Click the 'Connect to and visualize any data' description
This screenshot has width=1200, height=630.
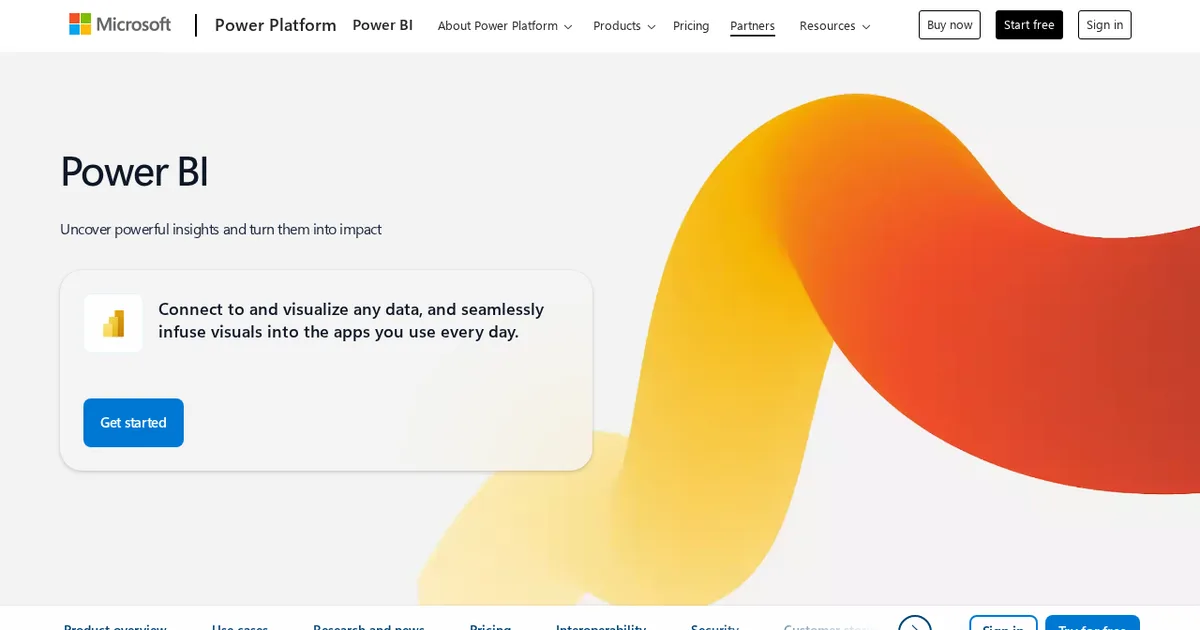tap(351, 320)
